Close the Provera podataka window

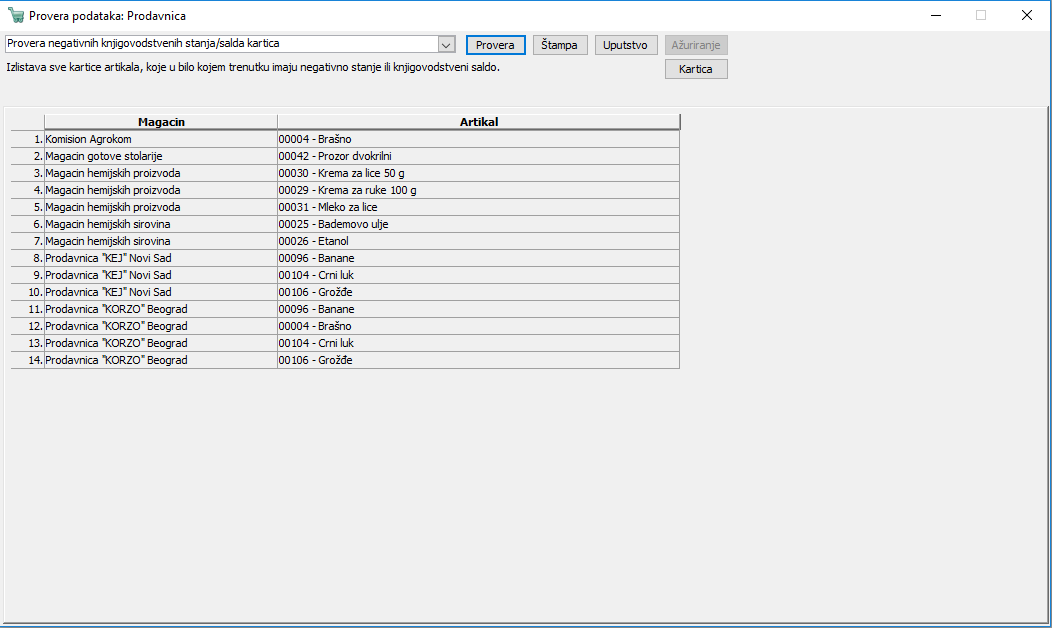click(1027, 15)
